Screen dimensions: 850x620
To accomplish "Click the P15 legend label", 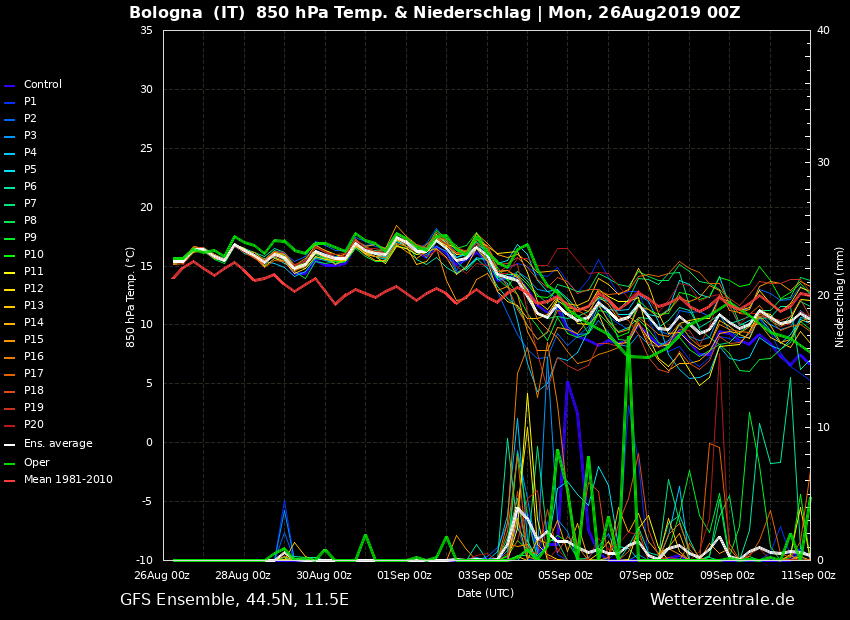I will [33, 340].
